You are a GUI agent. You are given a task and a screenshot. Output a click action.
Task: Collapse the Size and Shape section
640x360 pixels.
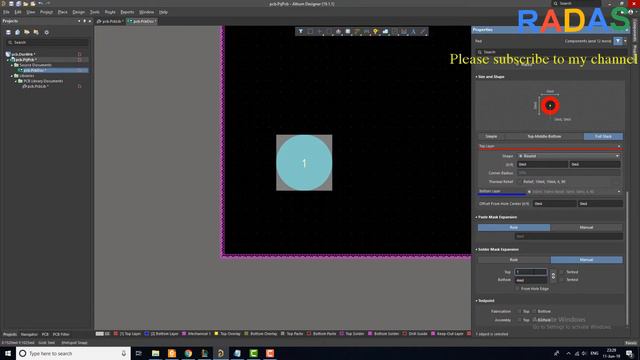click(x=476, y=77)
